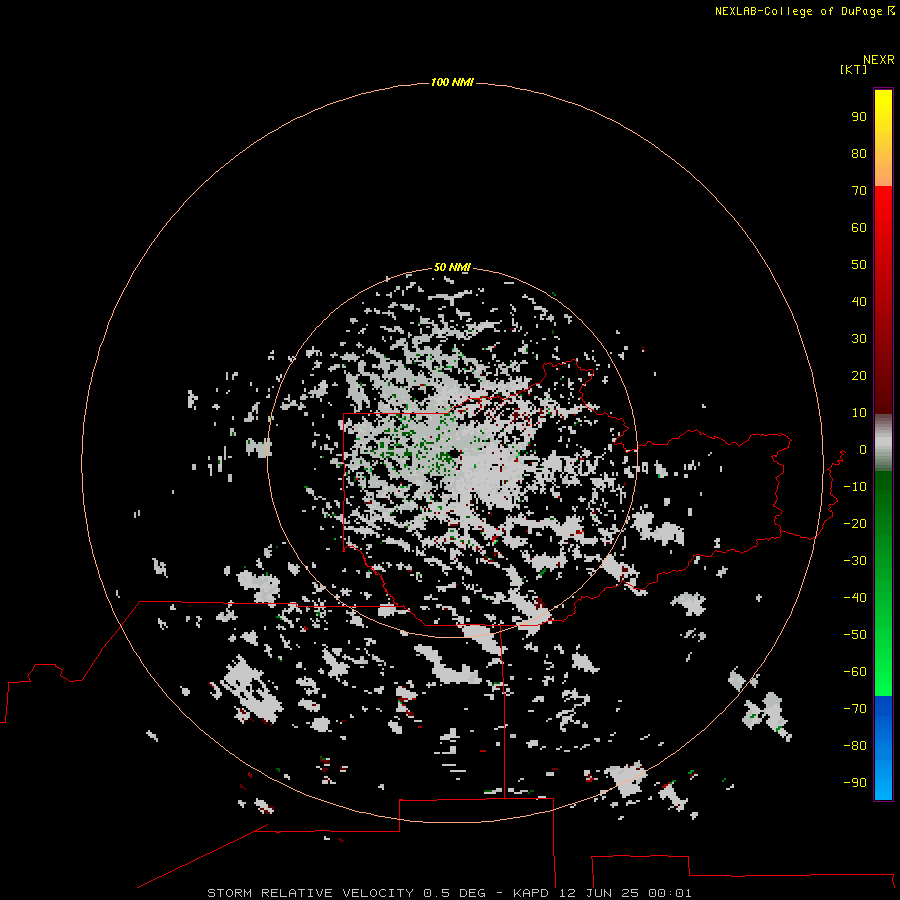The image size is (900, 900).
Task: Click the 00:01 time stamp
Action: 670,893
